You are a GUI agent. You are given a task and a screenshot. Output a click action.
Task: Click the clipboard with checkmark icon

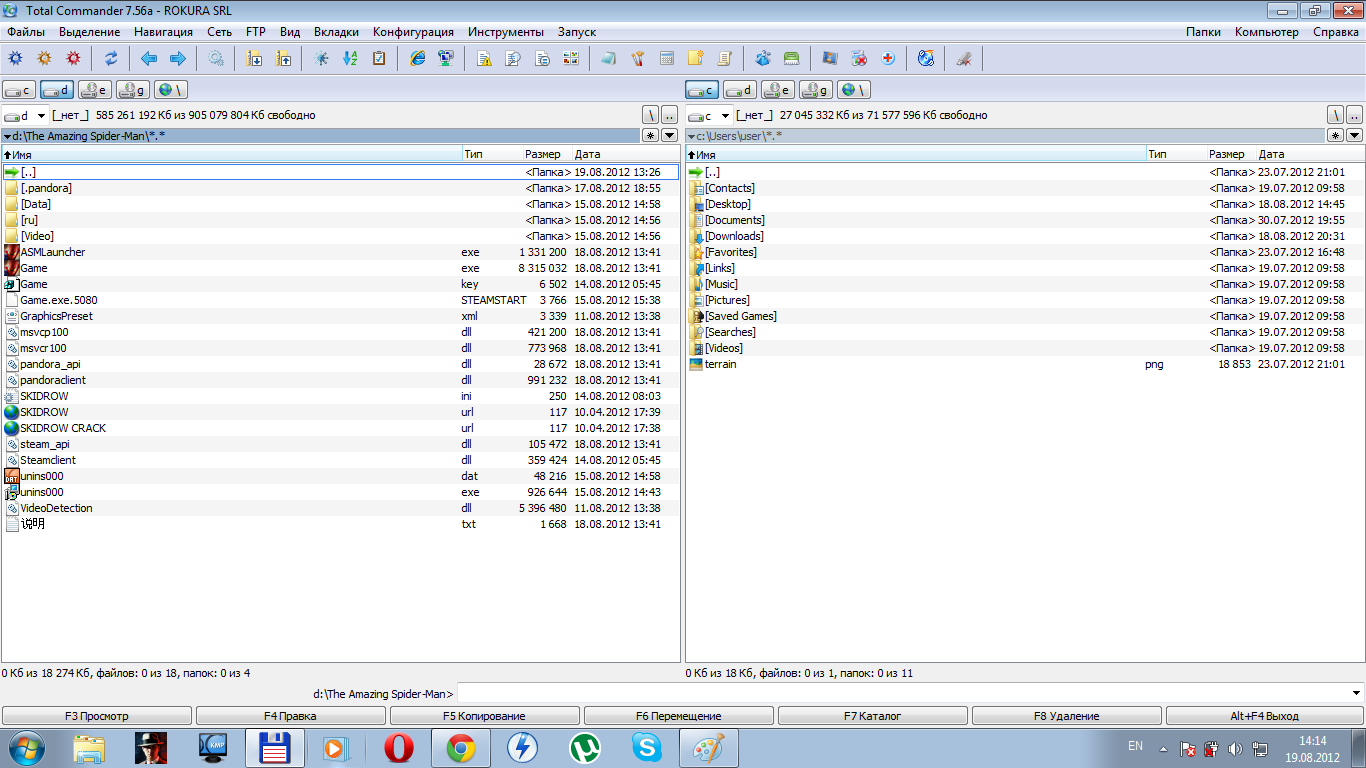tap(379, 58)
